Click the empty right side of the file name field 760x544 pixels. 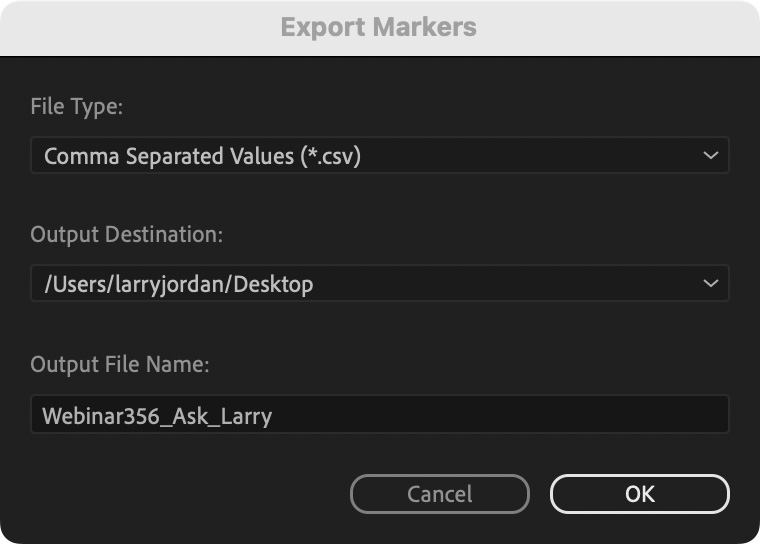550,415
